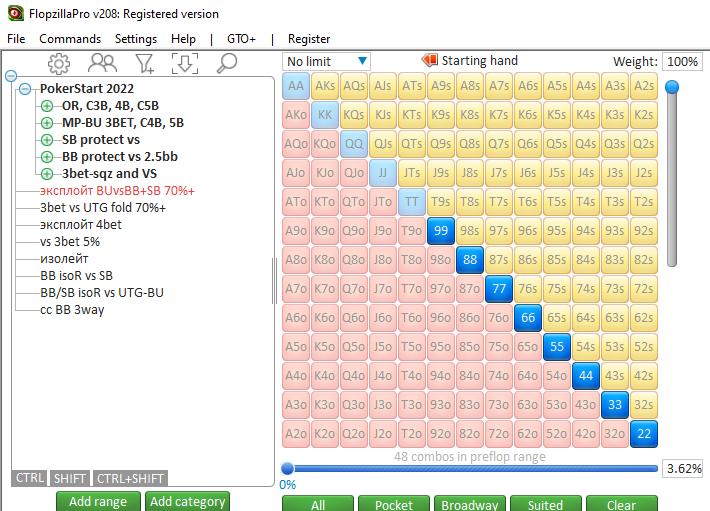
Task: Click the CTRL+SHIFT modifier button
Action: (130, 478)
